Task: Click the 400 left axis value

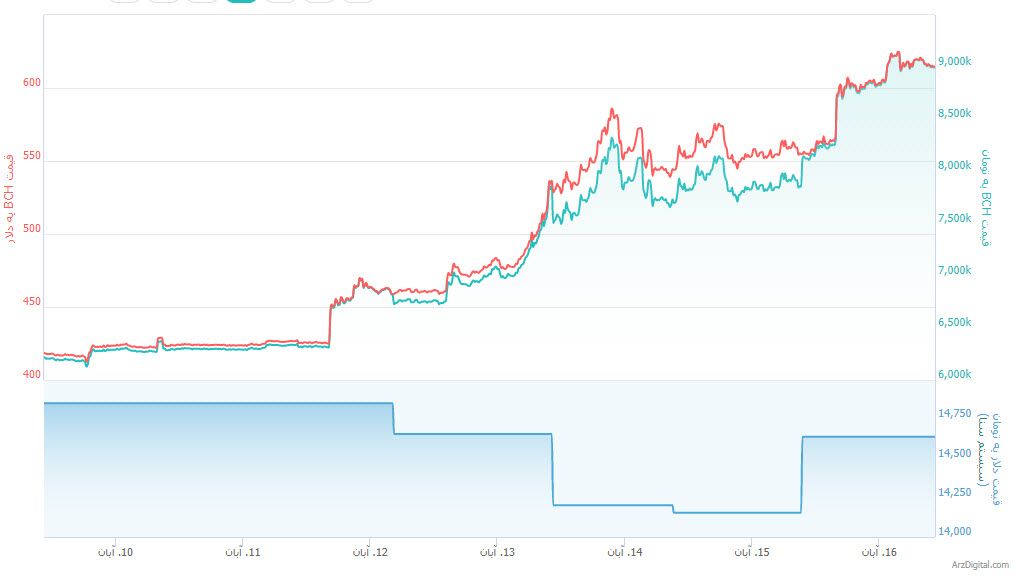Action: pyautogui.click(x=32, y=375)
